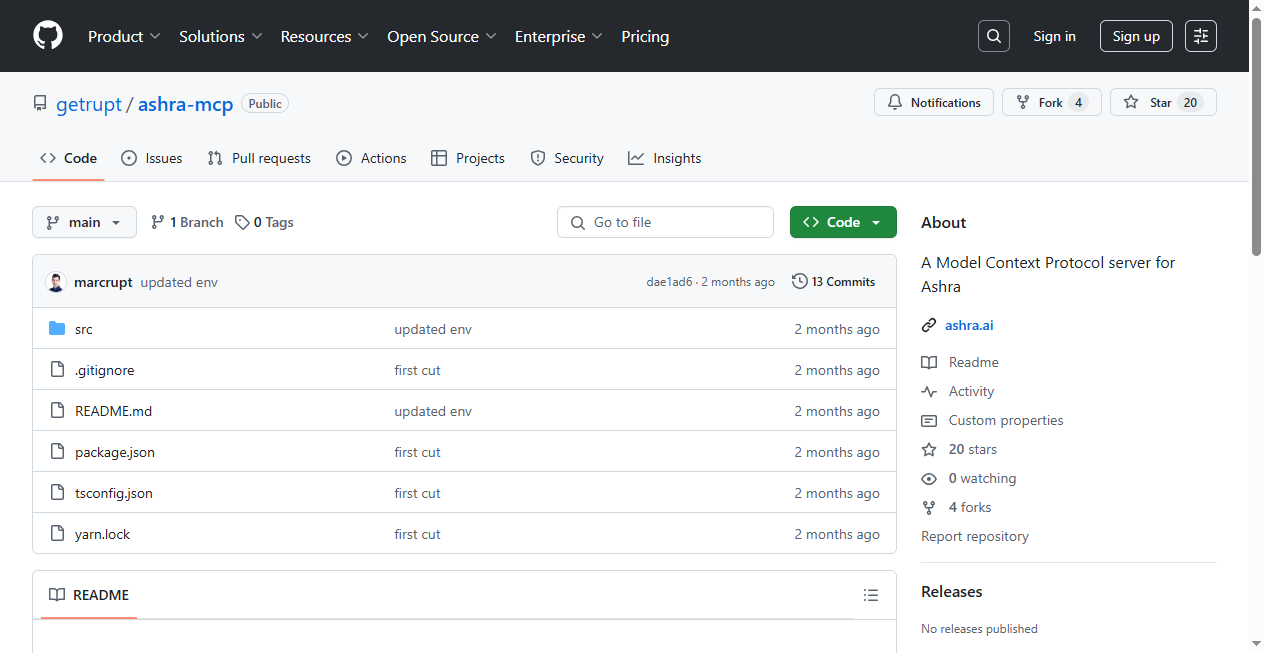Click the file icon next to .gitignore
The height and width of the screenshot is (653, 1264).
click(57, 370)
